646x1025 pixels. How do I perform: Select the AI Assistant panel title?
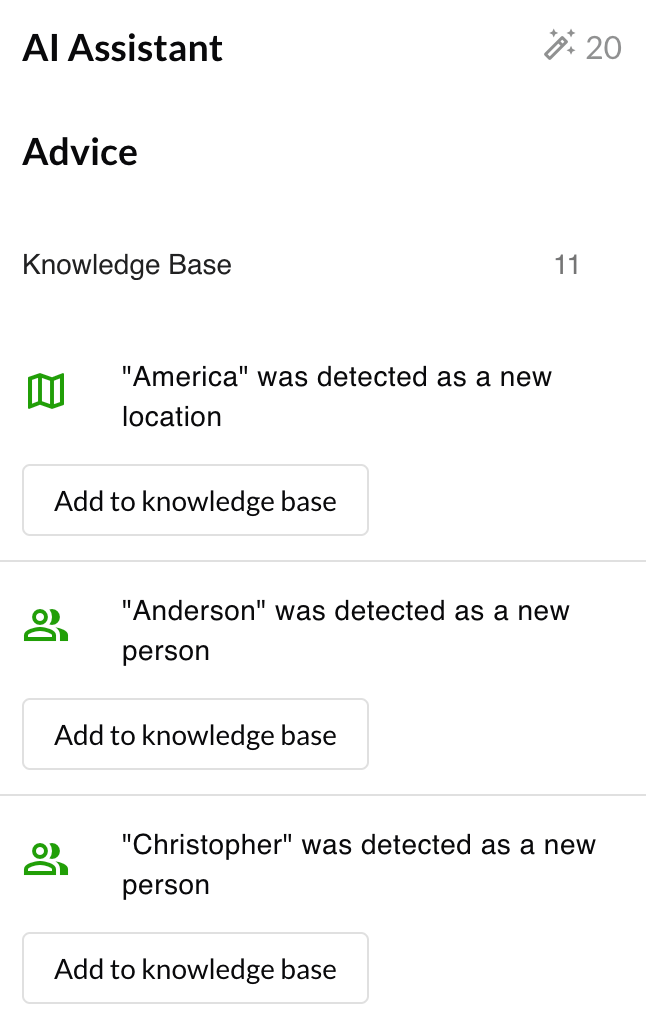[123, 48]
